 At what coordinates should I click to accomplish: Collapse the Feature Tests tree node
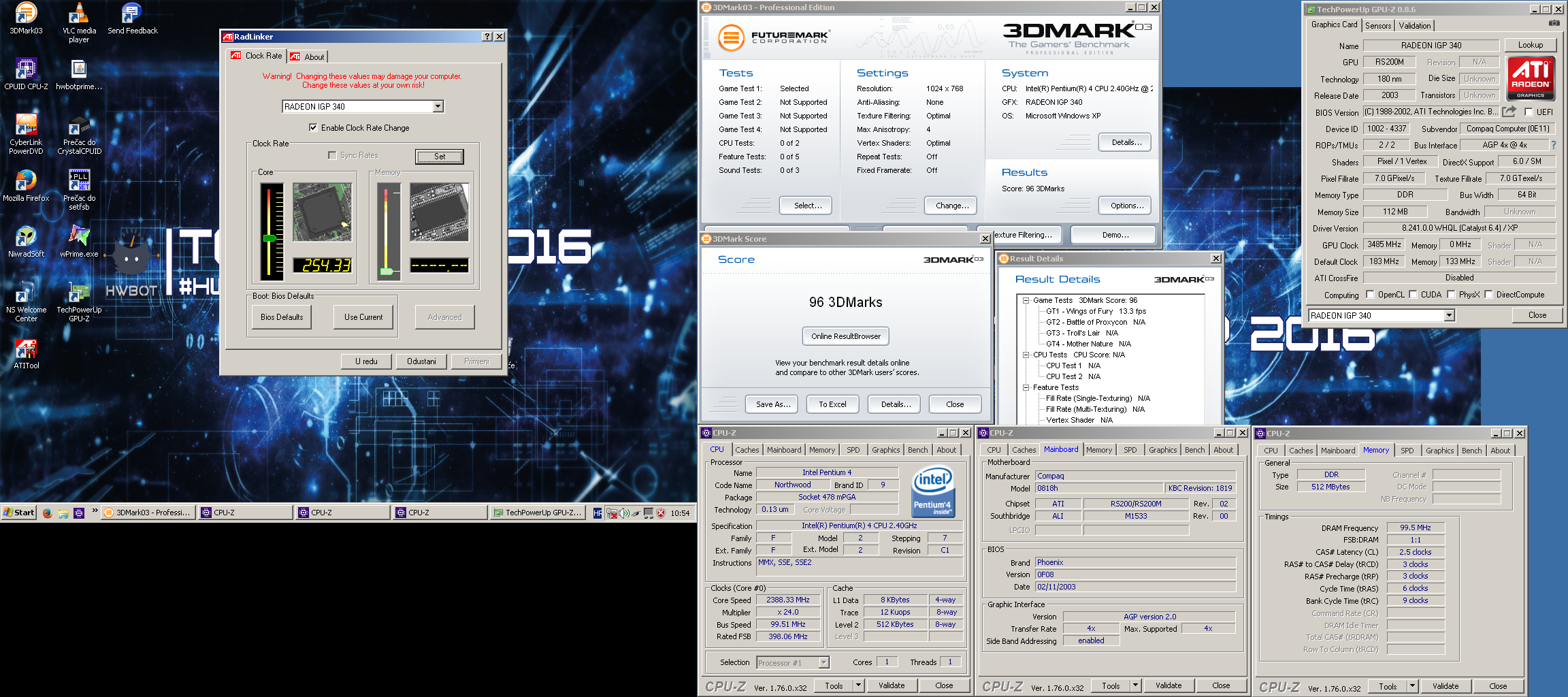(1026, 387)
